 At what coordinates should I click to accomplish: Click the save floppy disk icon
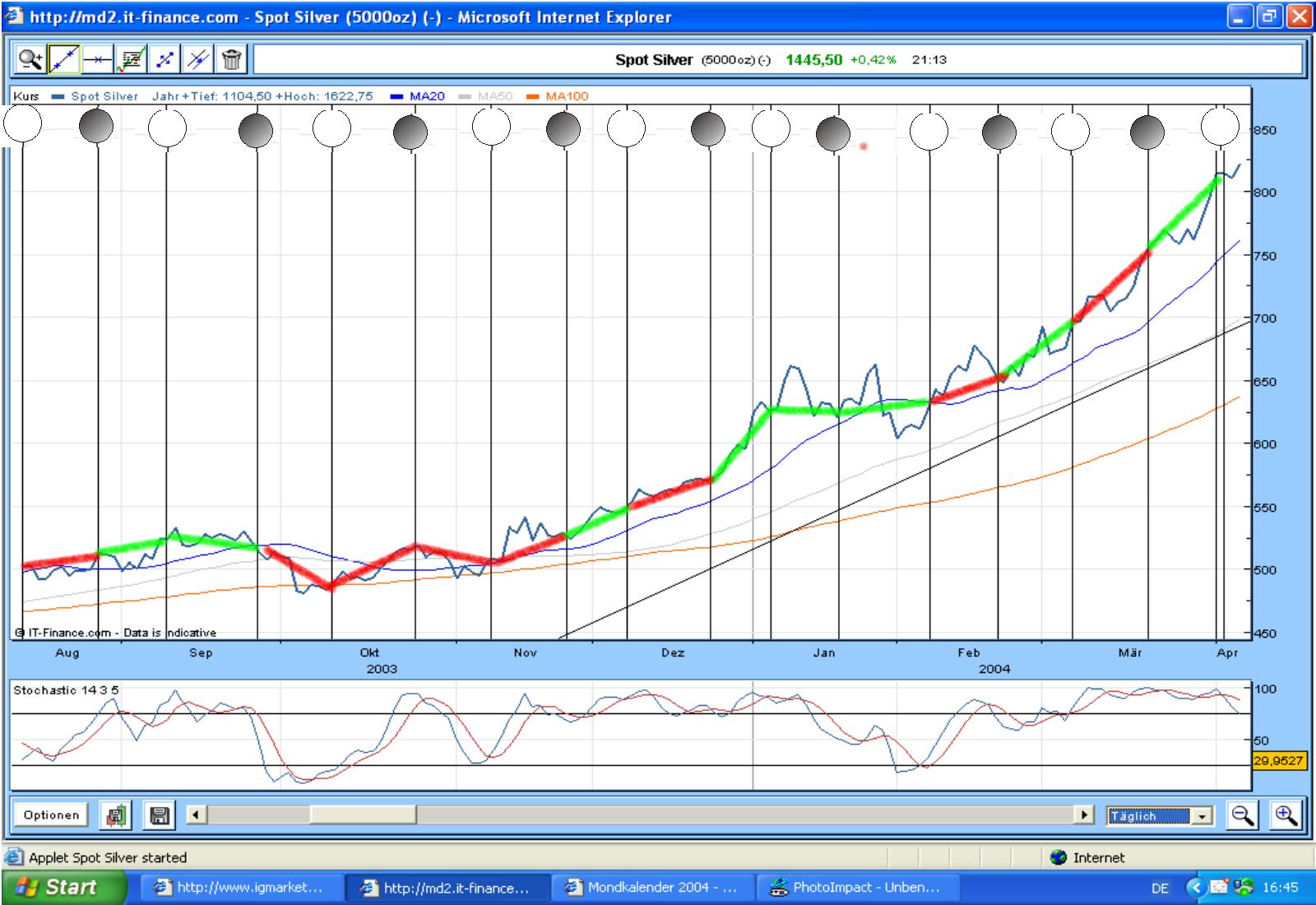tap(160, 815)
